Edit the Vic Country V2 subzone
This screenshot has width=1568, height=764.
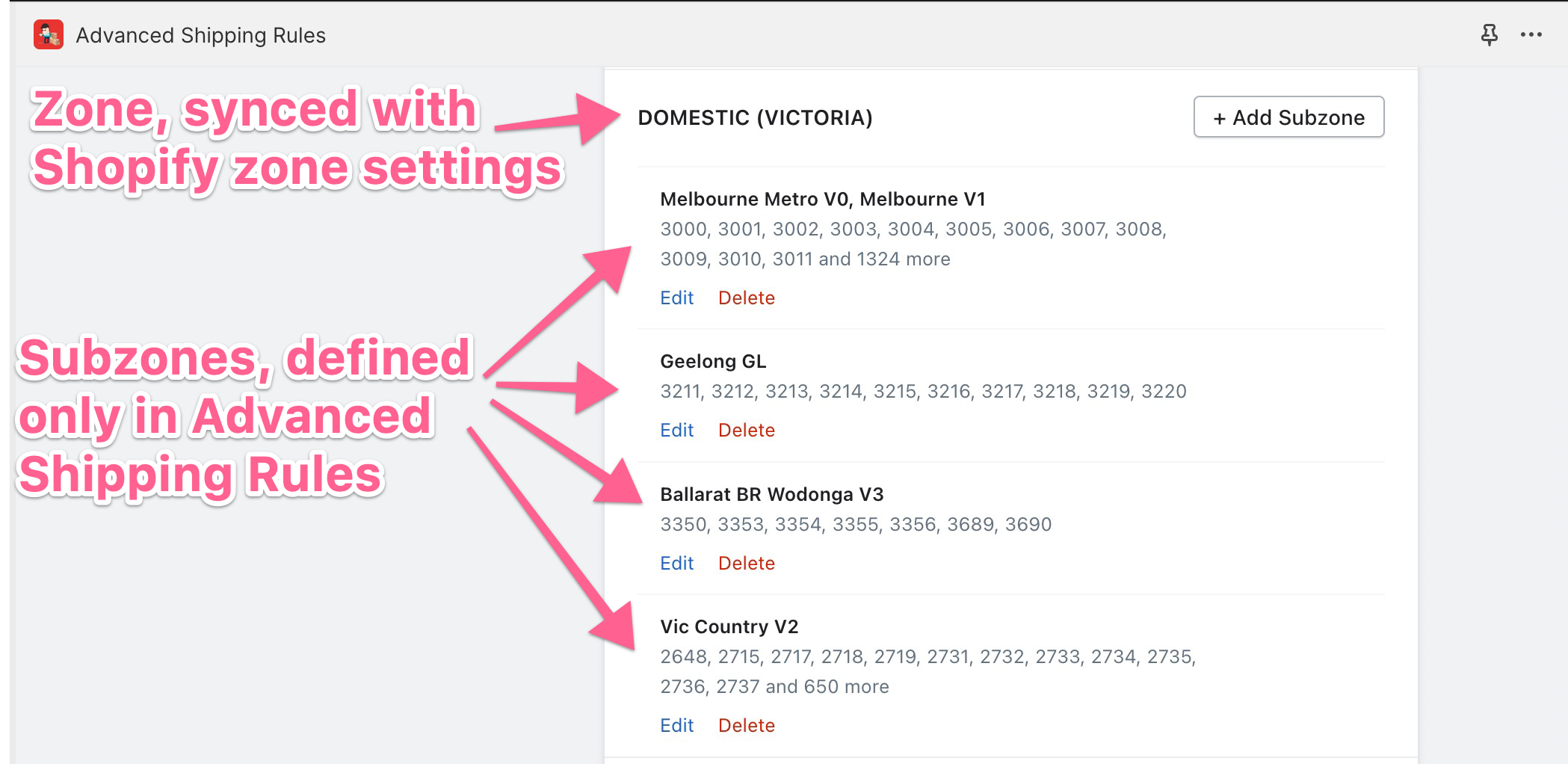pos(676,725)
